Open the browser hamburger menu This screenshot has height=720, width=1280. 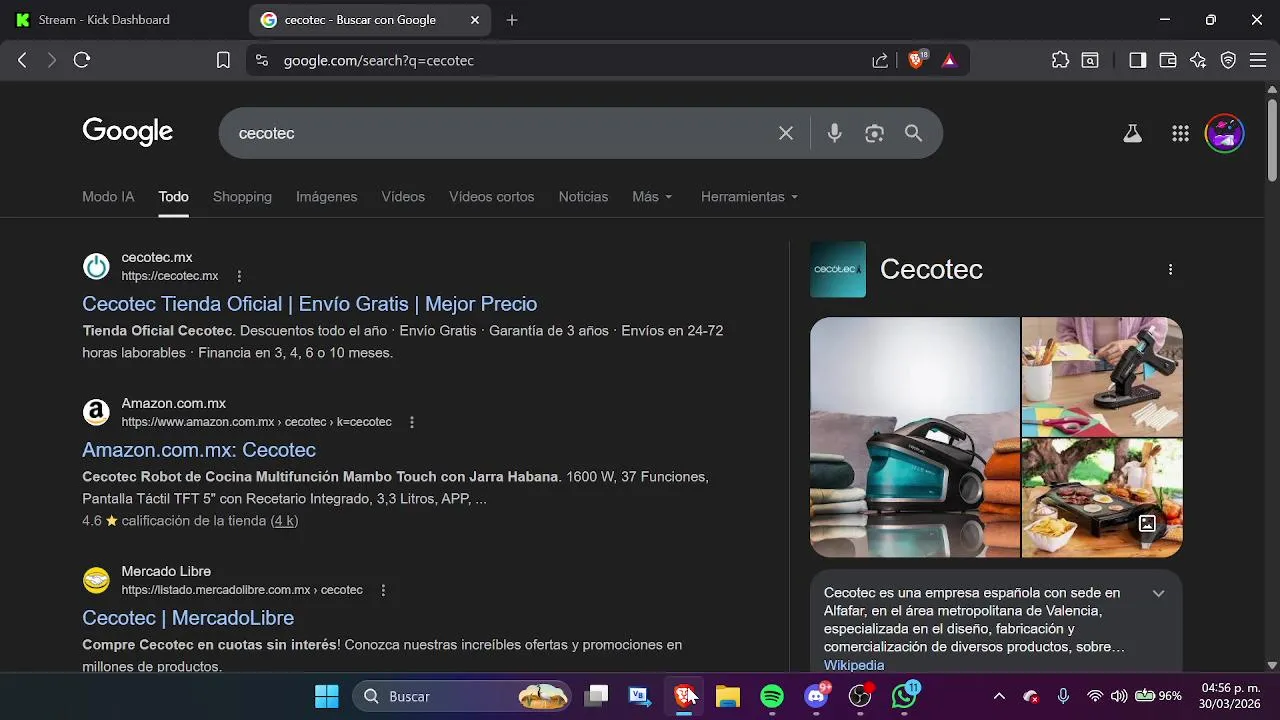(1258, 60)
